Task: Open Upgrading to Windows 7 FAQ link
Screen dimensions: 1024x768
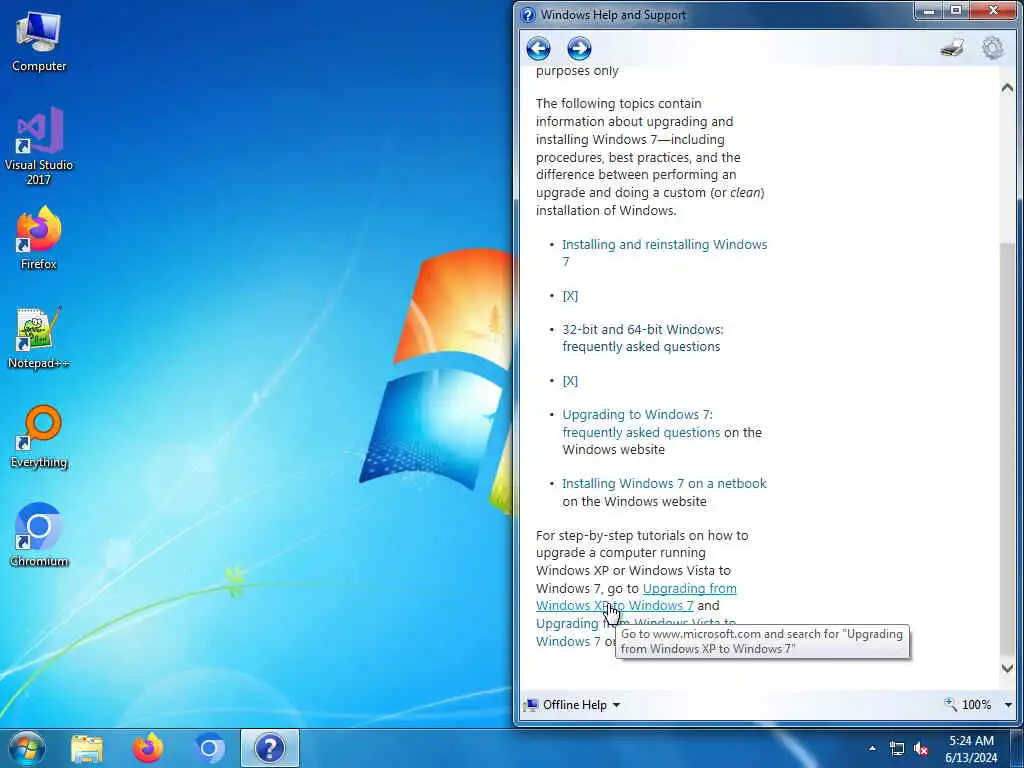Action: (641, 423)
